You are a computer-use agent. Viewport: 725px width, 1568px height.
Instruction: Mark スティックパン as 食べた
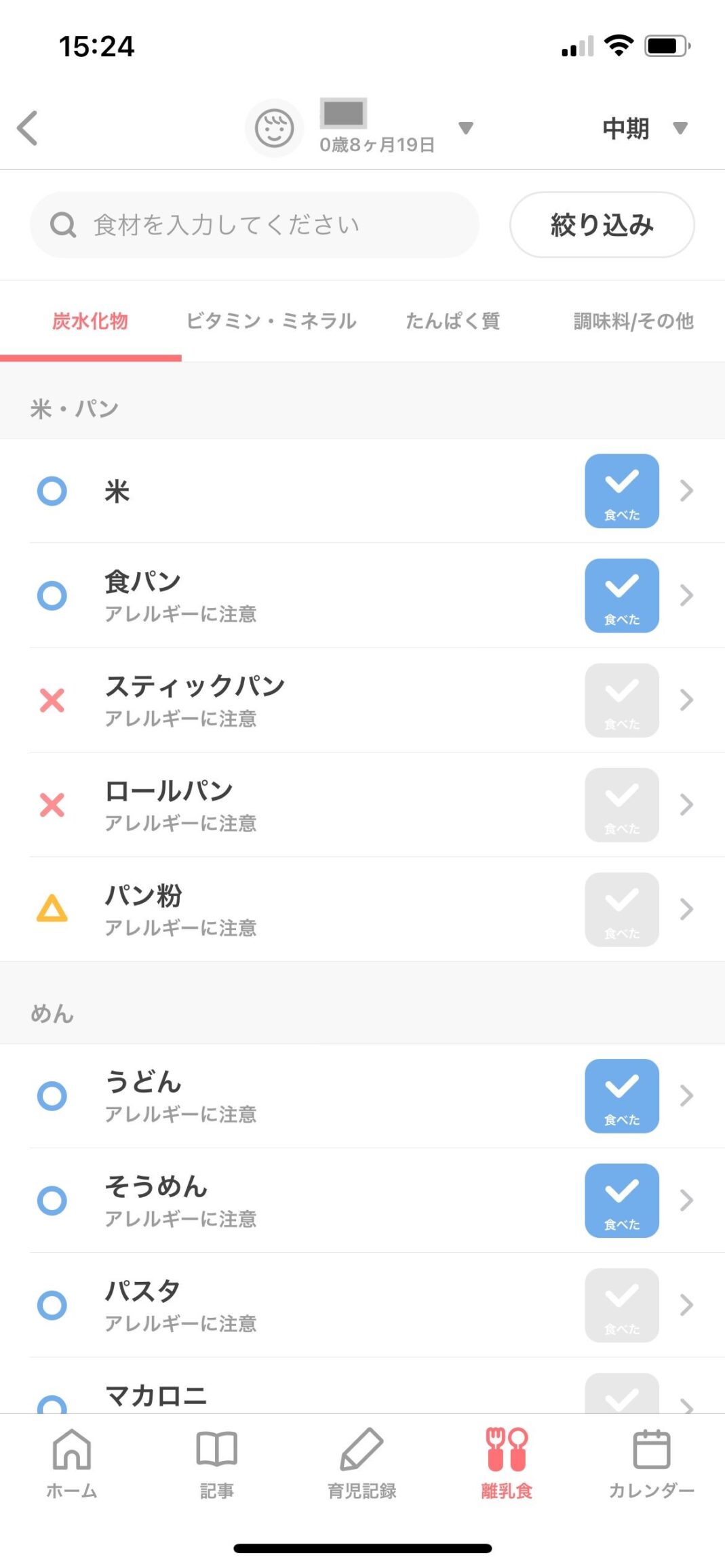[x=621, y=700]
